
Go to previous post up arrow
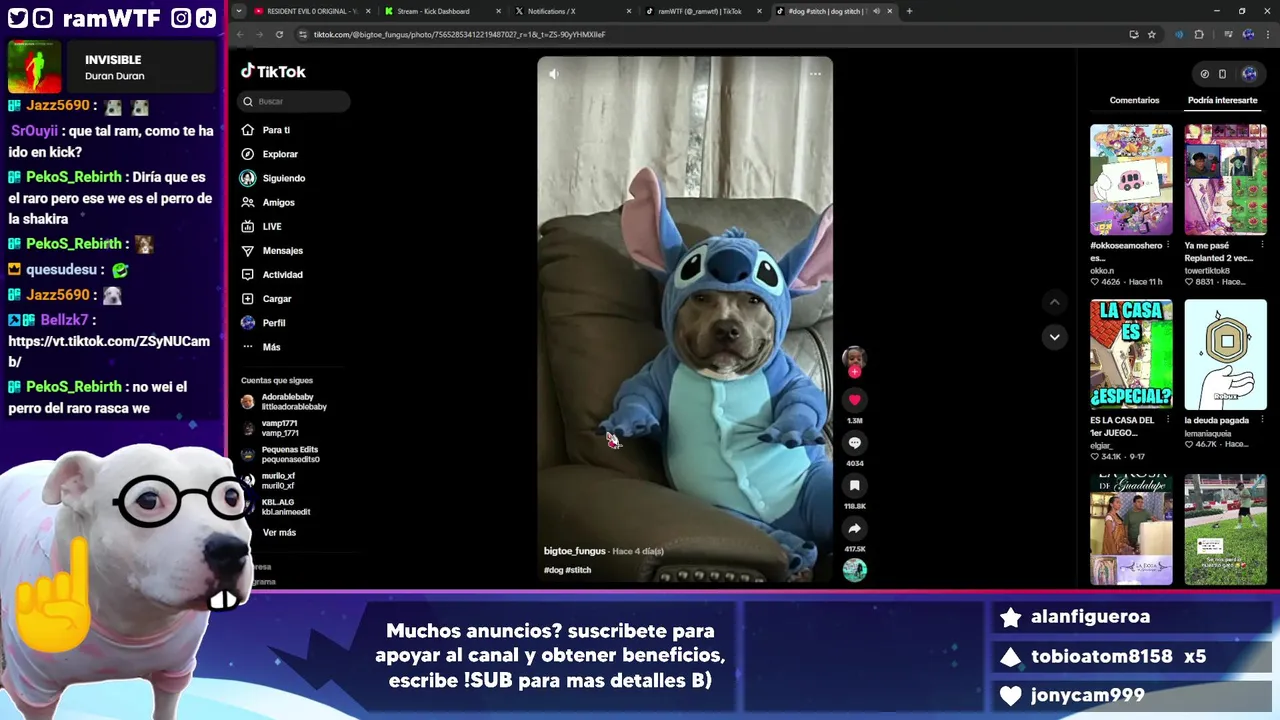(1054, 302)
